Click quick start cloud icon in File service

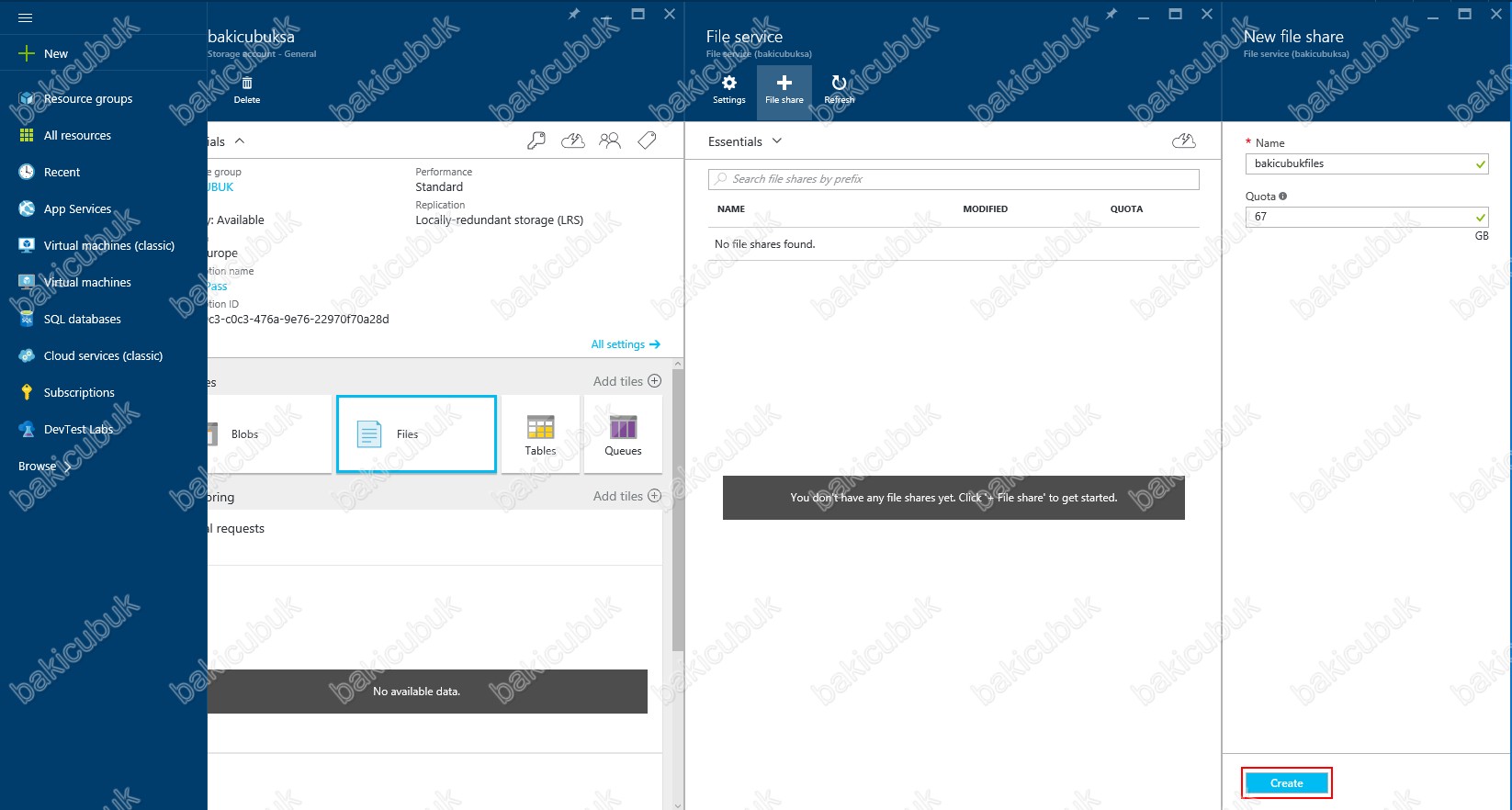pyautogui.click(x=1184, y=141)
